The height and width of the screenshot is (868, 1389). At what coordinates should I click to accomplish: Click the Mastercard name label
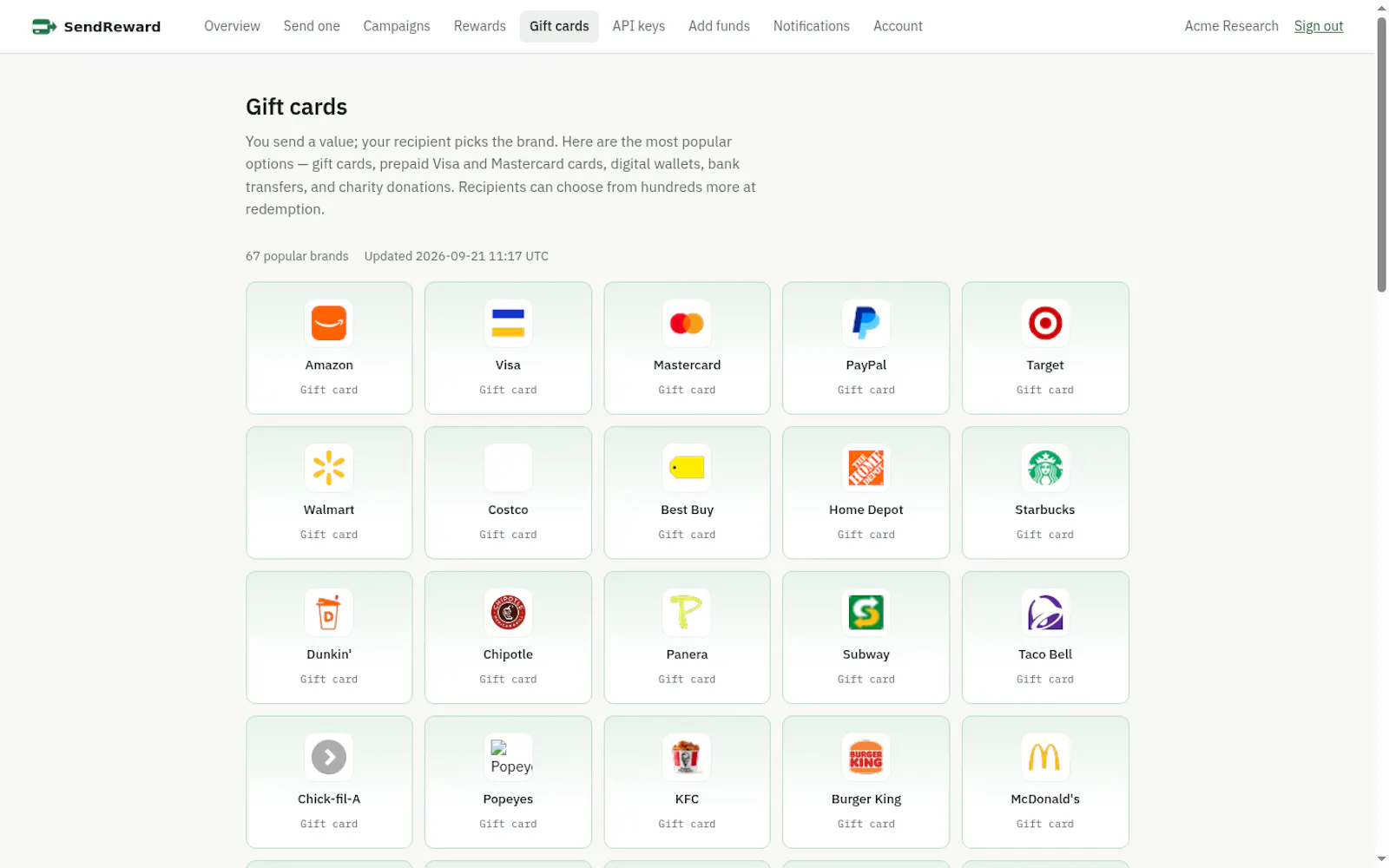click(687, 365)
